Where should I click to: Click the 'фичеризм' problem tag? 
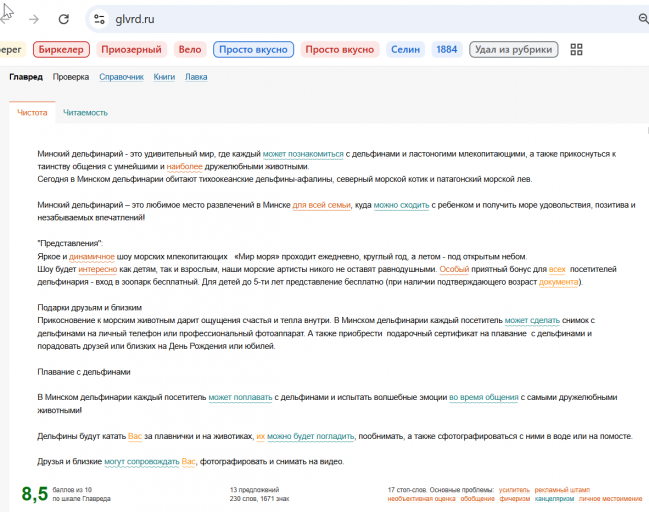click(x=514, y=499)
